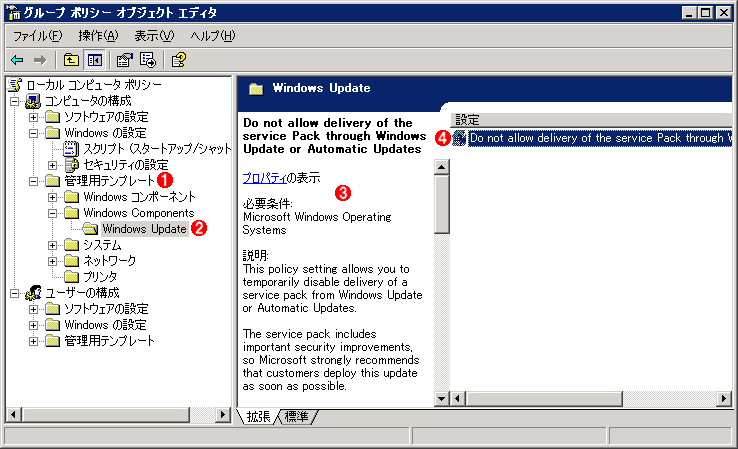Click the セキュリティの設定 lock icon
Screen dimensions: 738x449
point(72,165)
